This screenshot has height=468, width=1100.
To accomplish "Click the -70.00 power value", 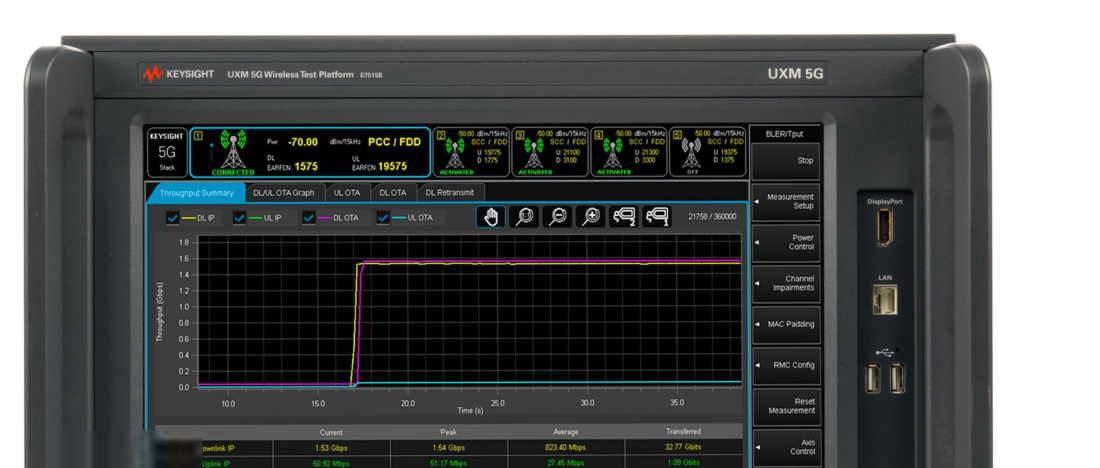I will click(303, 142).
